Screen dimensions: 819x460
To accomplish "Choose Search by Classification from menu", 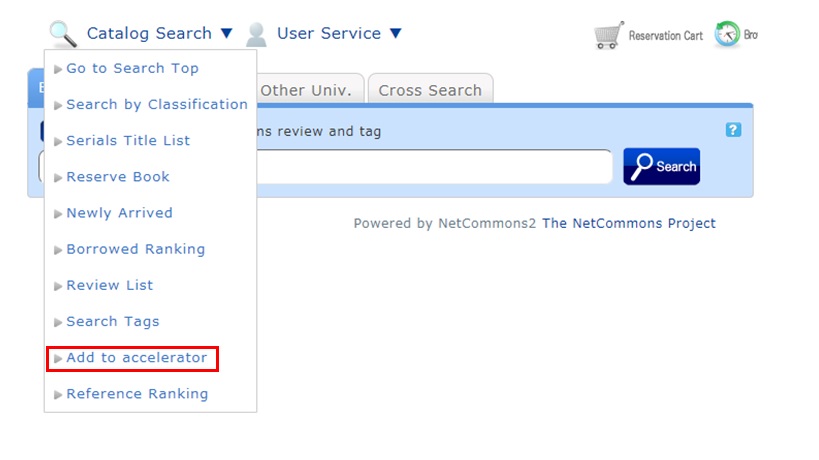I will coord(156,105).
